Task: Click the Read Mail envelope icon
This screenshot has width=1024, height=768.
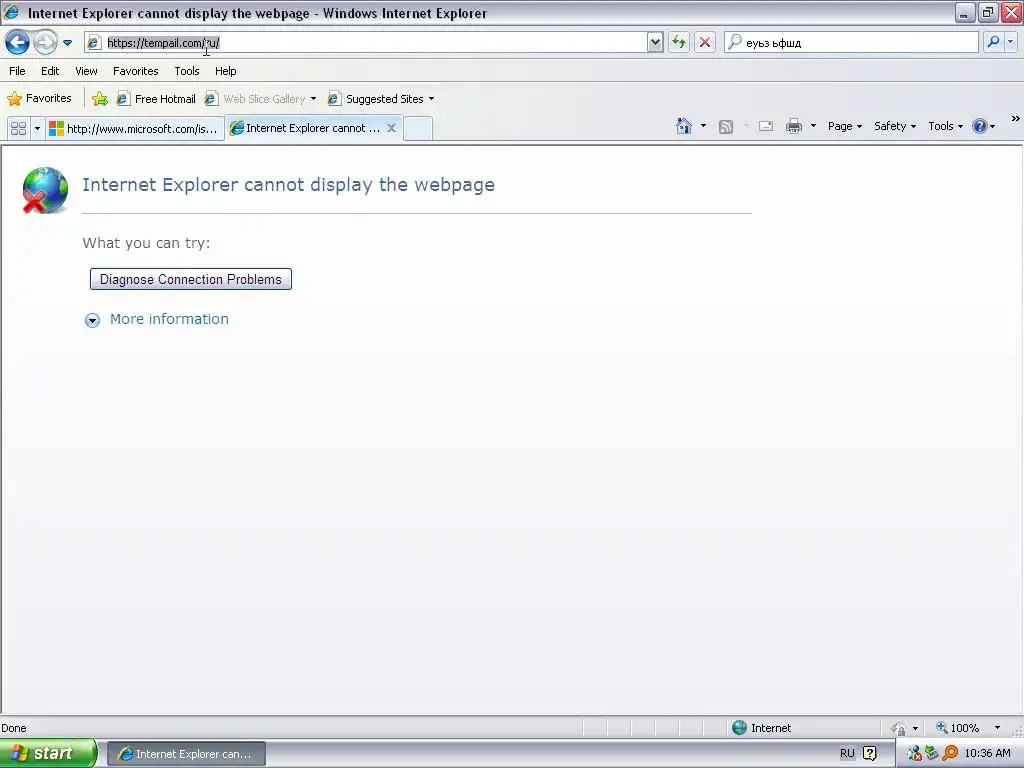Action: 766,126
